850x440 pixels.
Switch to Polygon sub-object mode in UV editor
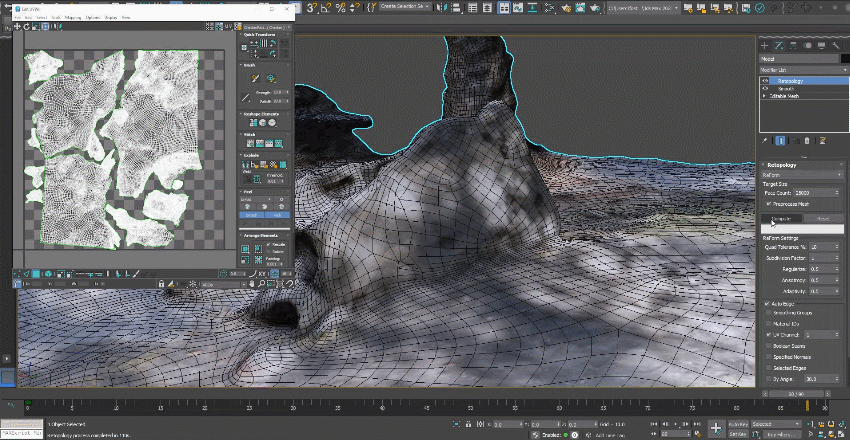[x=36, y=274]
